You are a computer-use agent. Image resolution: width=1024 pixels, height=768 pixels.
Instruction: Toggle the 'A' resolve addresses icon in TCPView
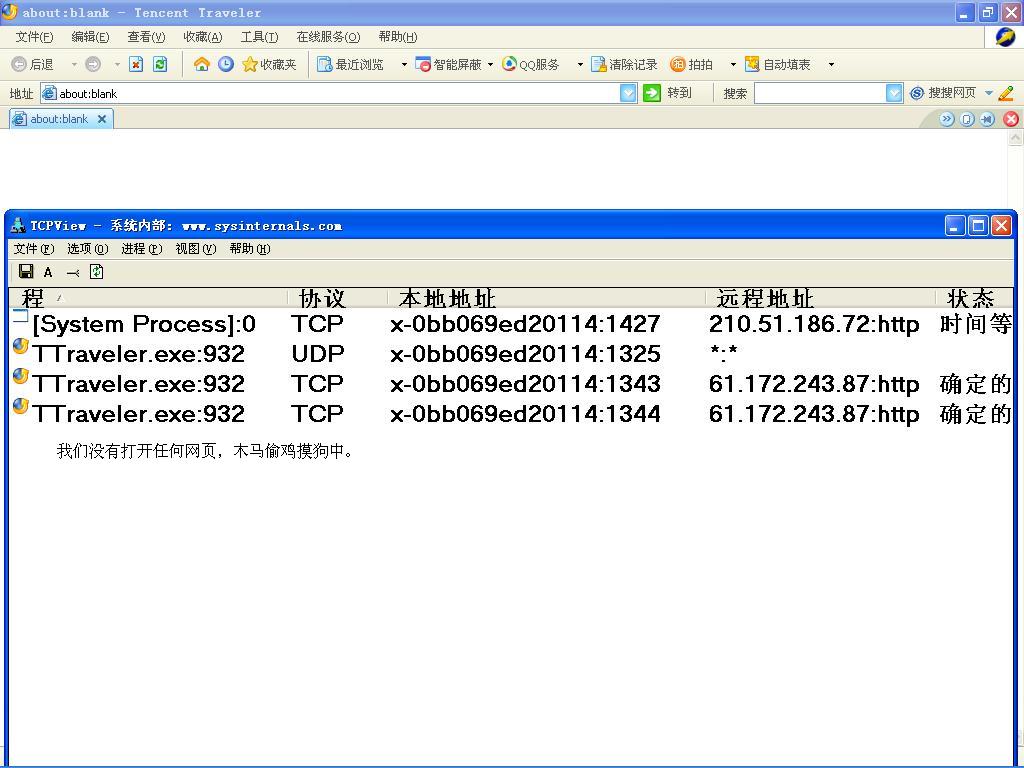coord(48,272)
